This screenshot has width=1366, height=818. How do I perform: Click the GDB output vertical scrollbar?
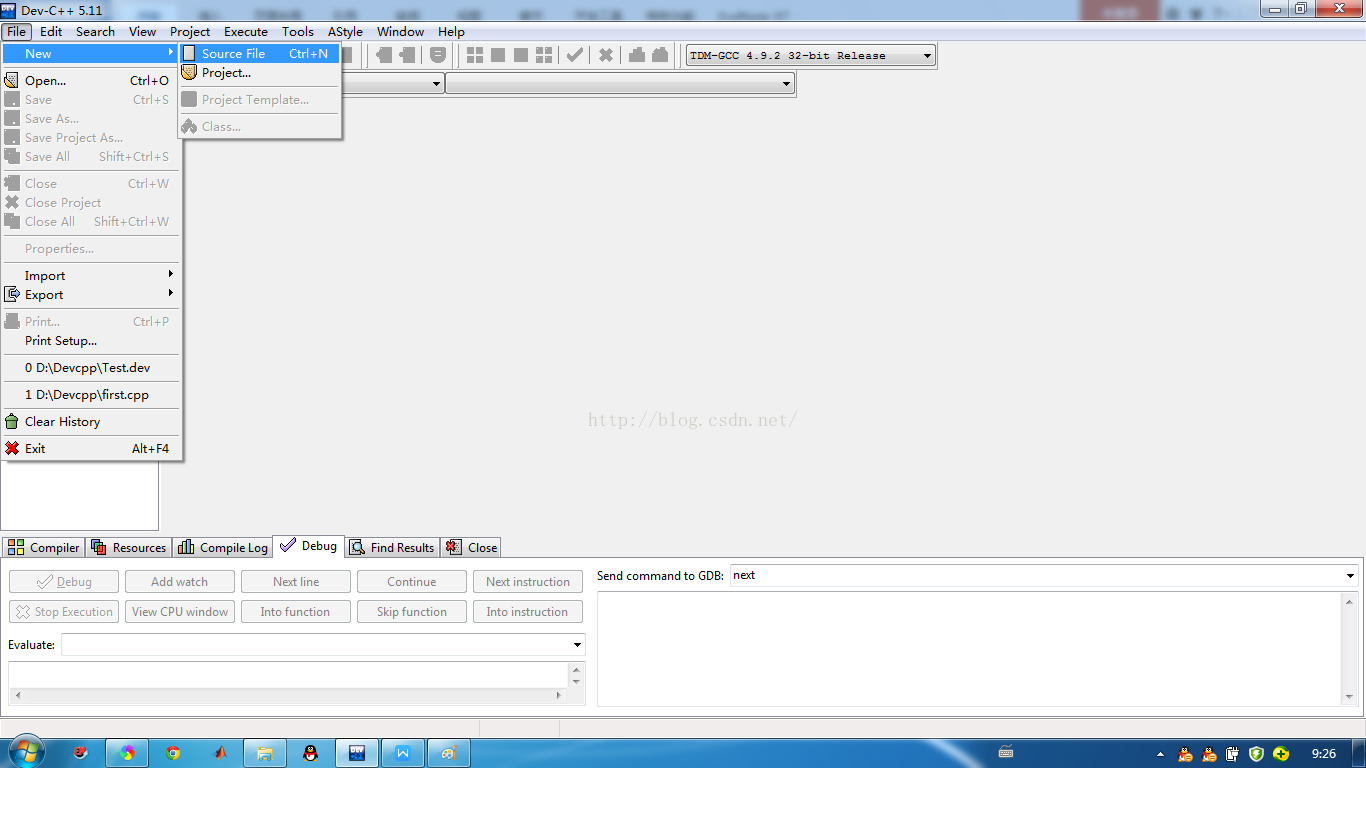coord(1349,649)
